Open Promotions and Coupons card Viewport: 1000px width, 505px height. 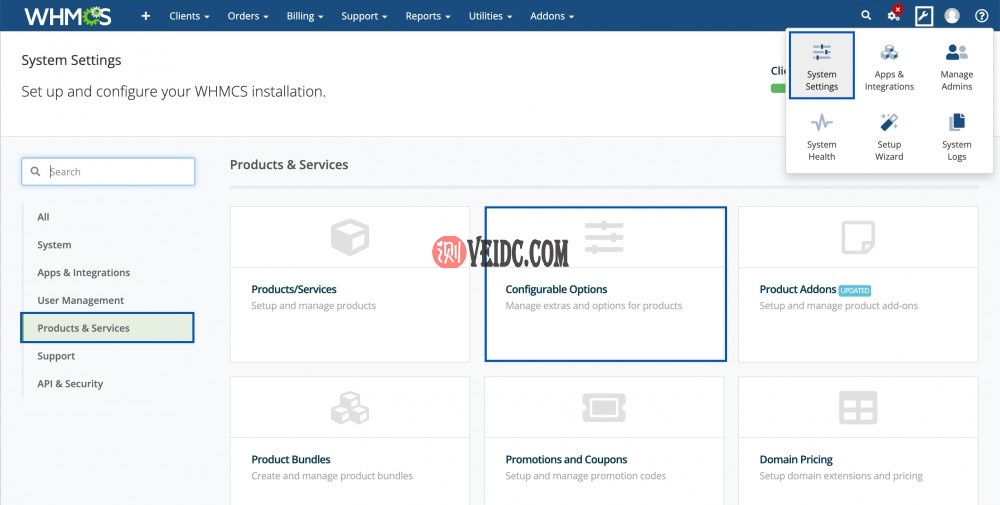coord(605,440)
